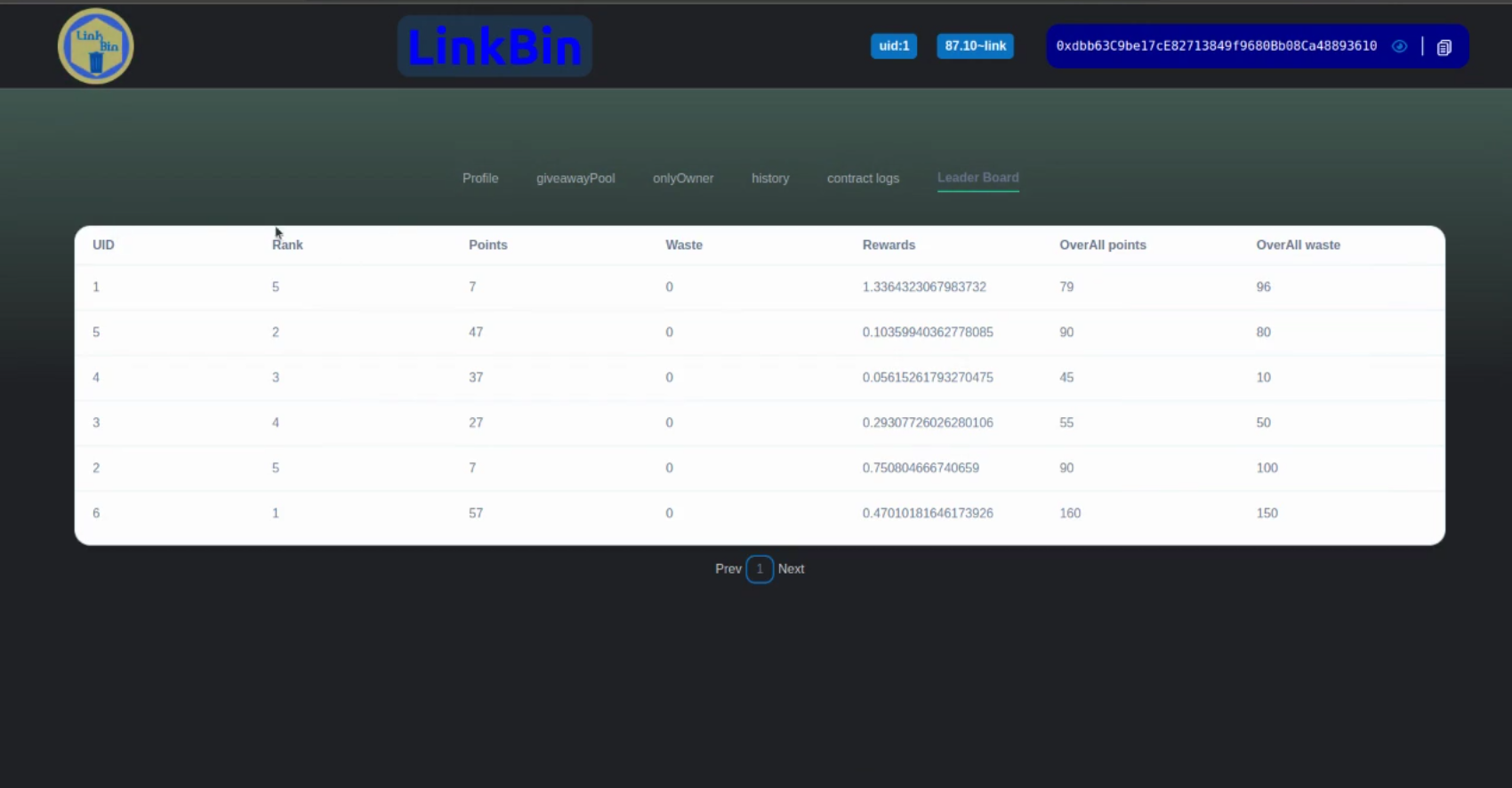Copy wallet address with clipboard icon
The width and height of the screenshot is (1512, 788).
pos(1444,47)
